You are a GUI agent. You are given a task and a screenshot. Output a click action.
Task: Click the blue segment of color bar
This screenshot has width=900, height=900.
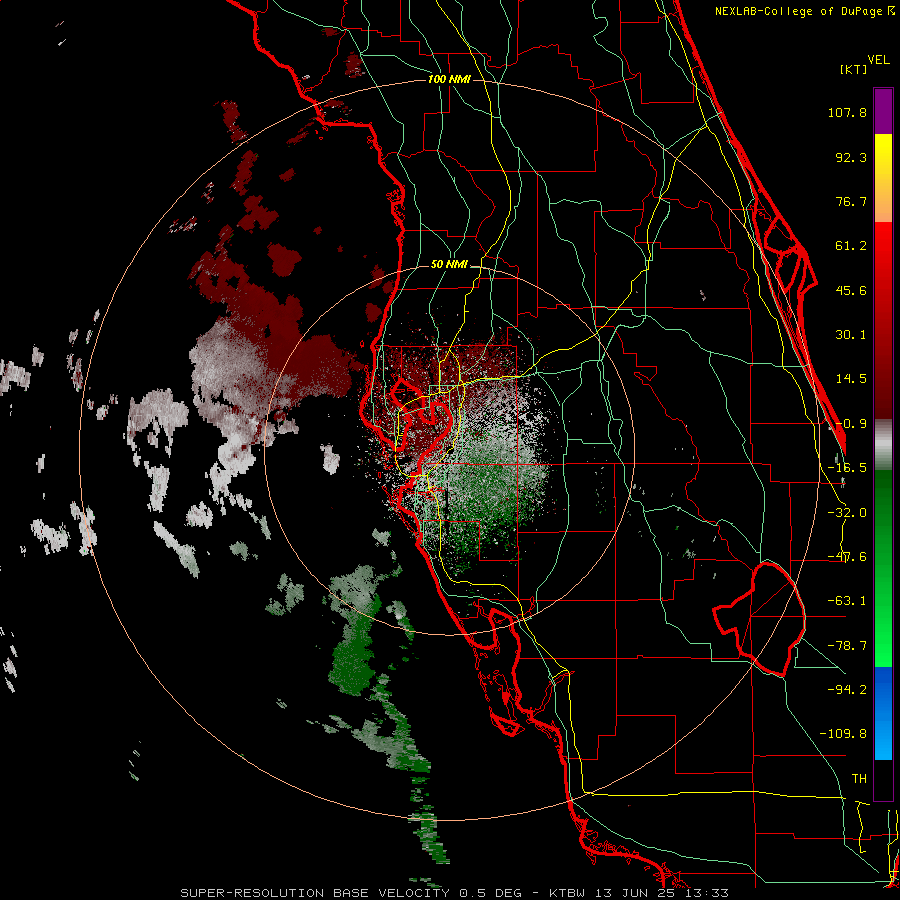click(x=883, y=713)
